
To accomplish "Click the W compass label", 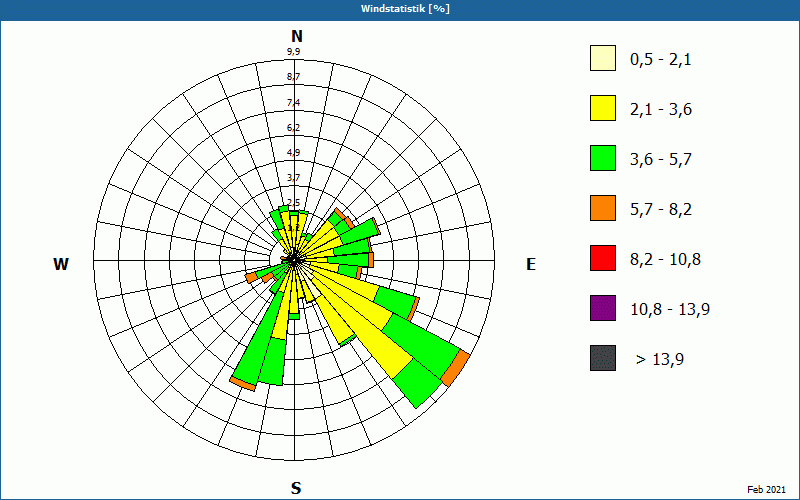I will click(61, 264).
